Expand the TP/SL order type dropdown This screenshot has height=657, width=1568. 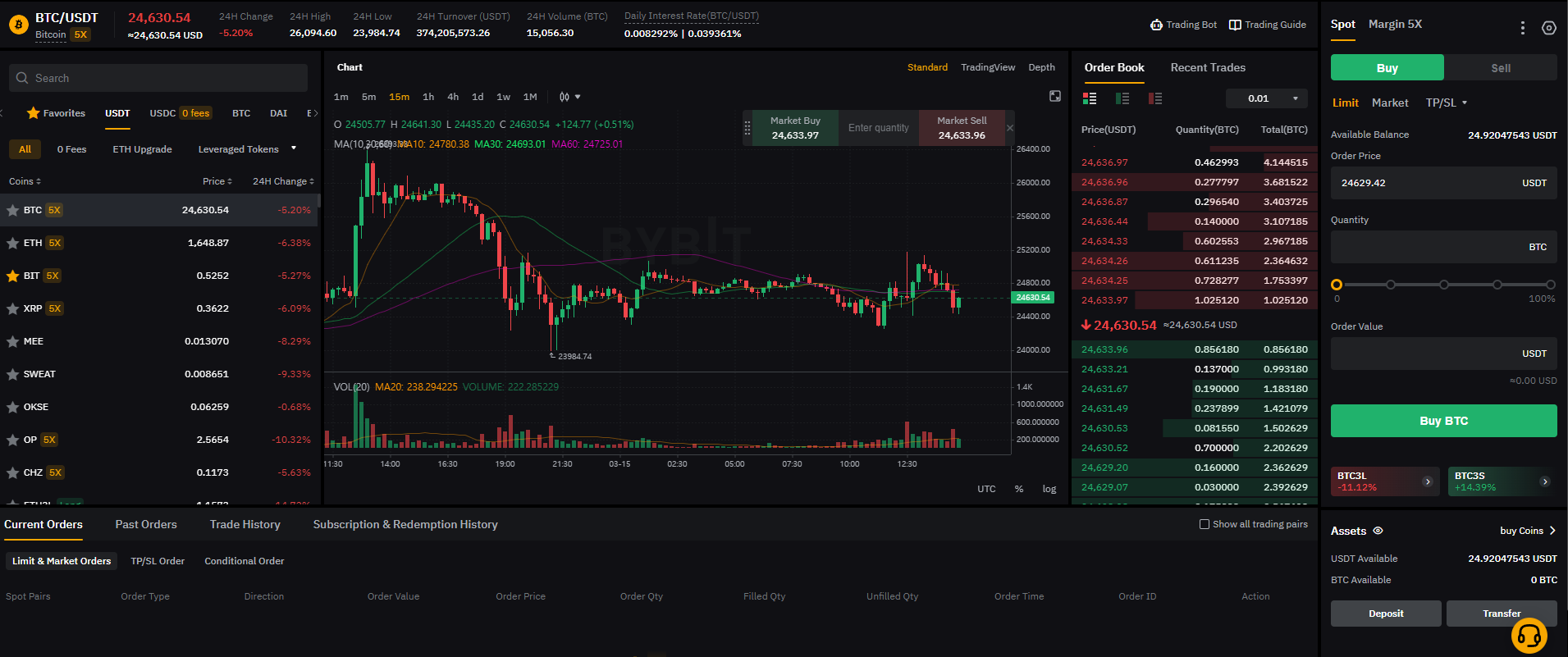(1447, 103)
